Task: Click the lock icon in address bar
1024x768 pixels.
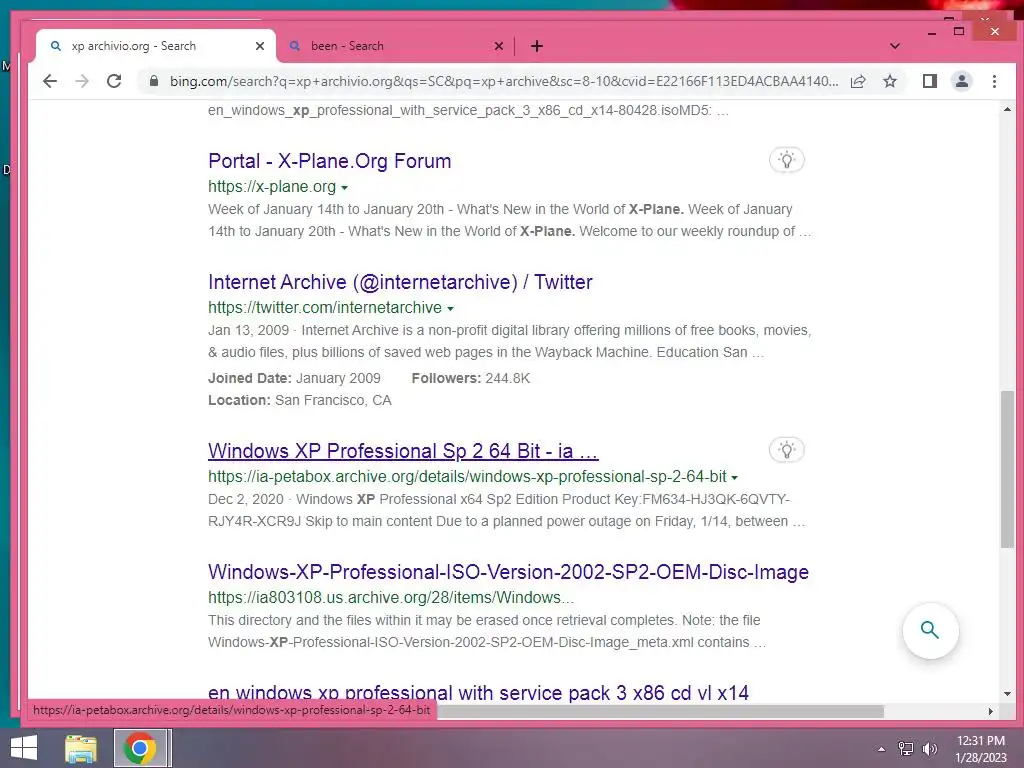Action: 153,81
